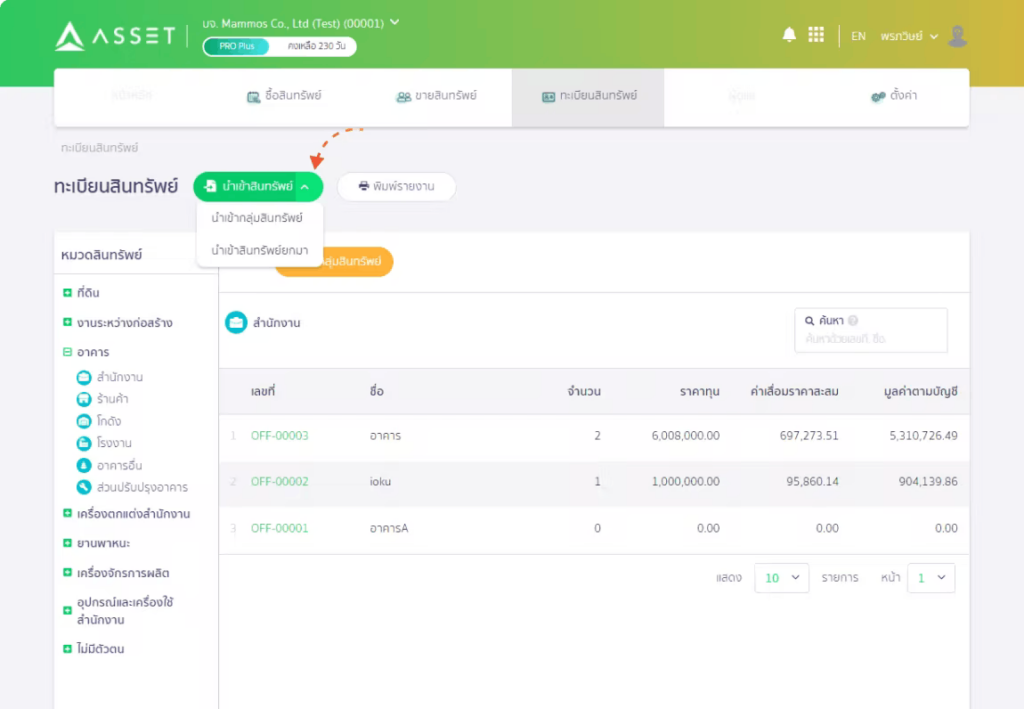Viewport: 1024px width, 709px height.
Task: Click the user avatar icon
Action: 957,36
